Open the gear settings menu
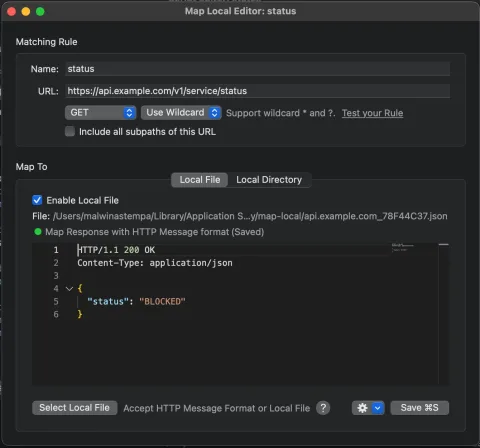Image resolution: width=480 pixels, height=448 pixels. (x=362, y=408)
